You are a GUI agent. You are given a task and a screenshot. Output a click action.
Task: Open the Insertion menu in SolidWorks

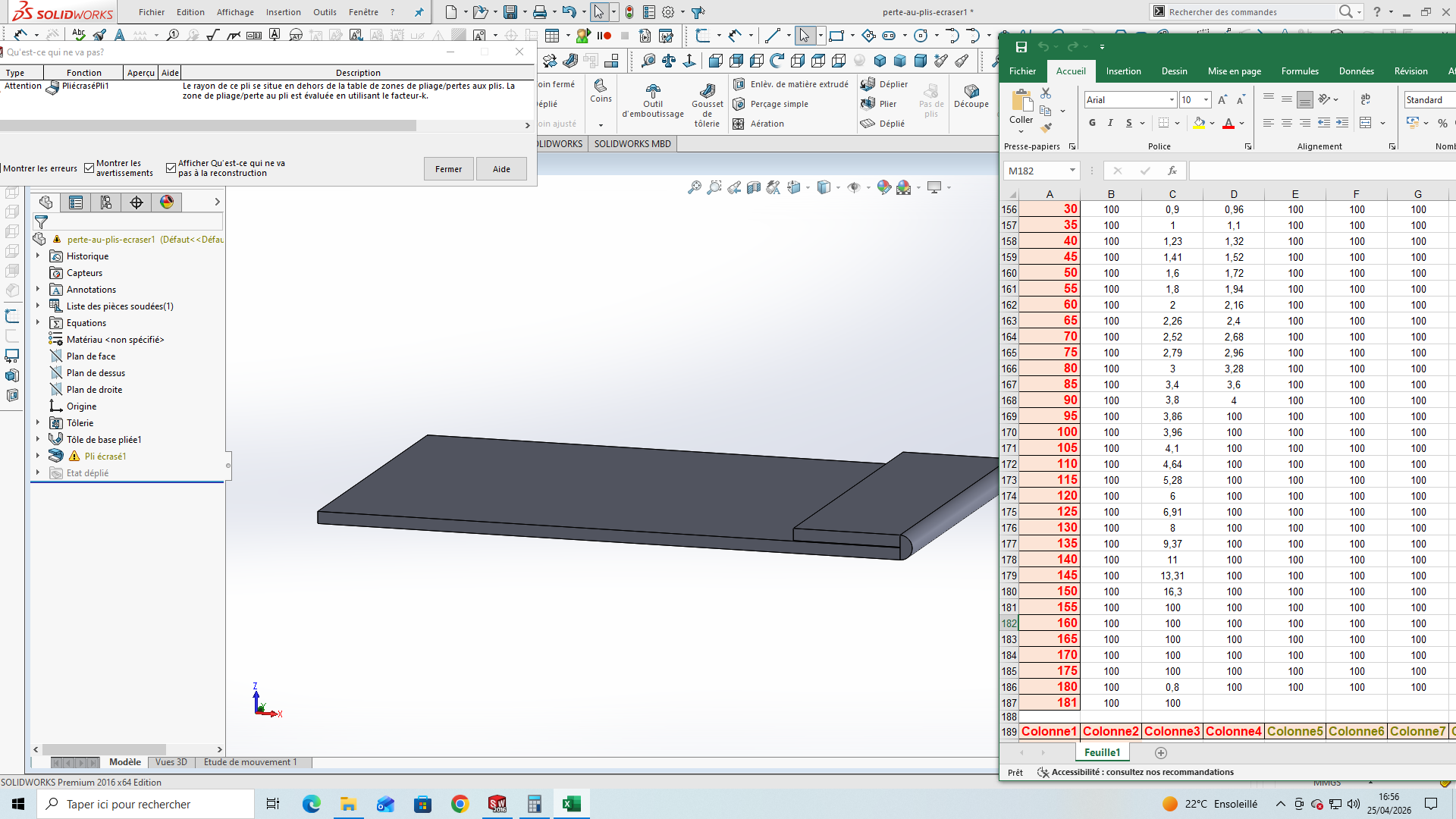click(x=283, y=12)
